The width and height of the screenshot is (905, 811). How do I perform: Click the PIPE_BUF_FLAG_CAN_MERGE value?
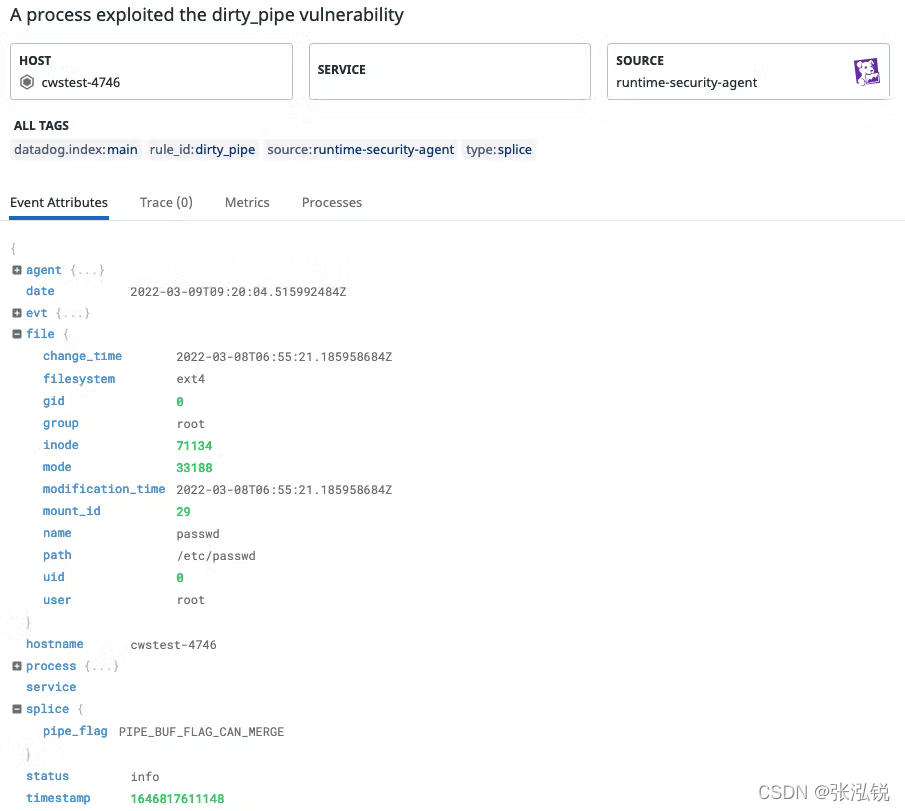coord(201,731)
